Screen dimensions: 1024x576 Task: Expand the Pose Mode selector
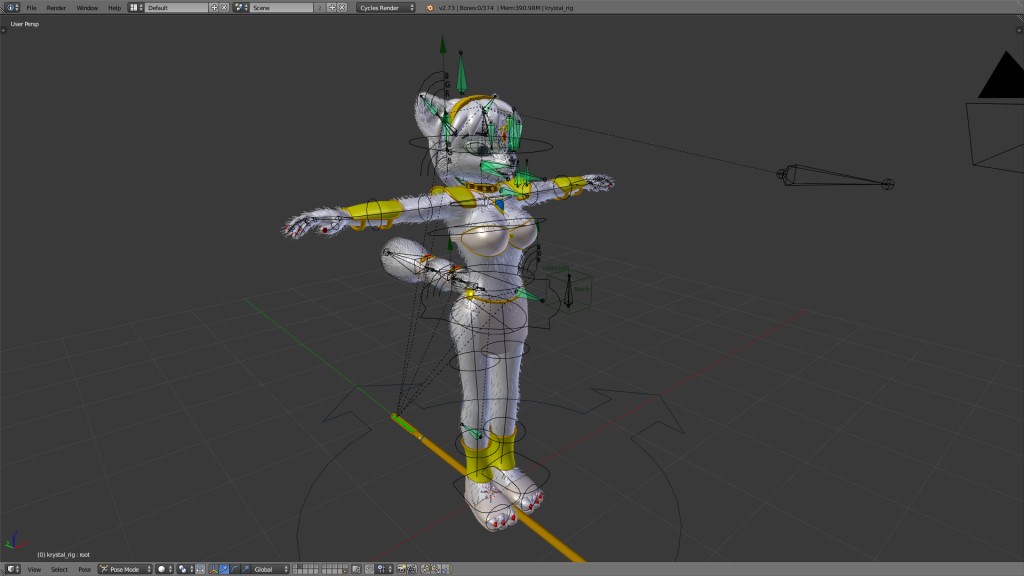pos(125,569)
